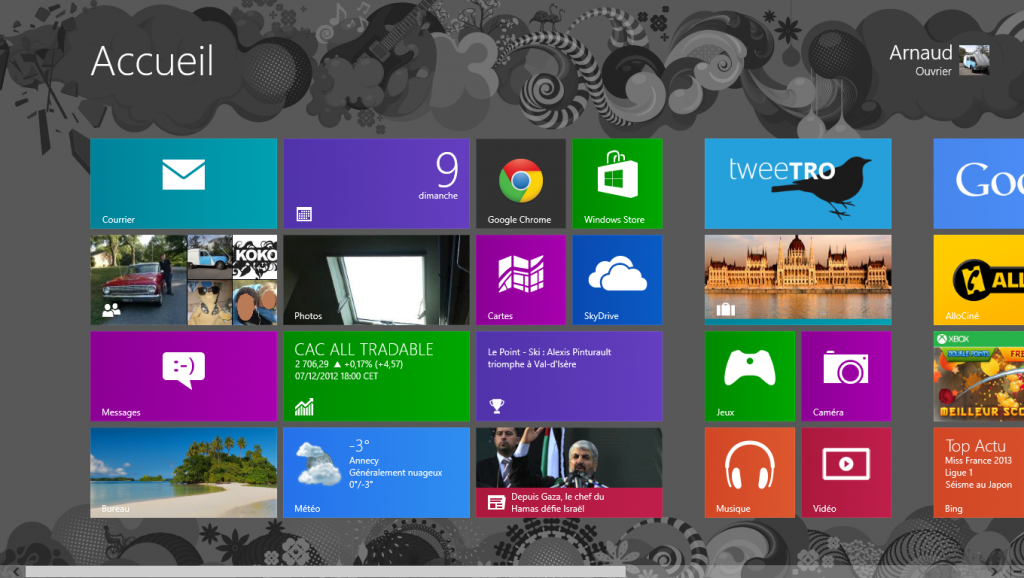Open the Le Point ski sports headline tile
The height and width of the screenshot is (578, 1024).
(x=568, y=376)
